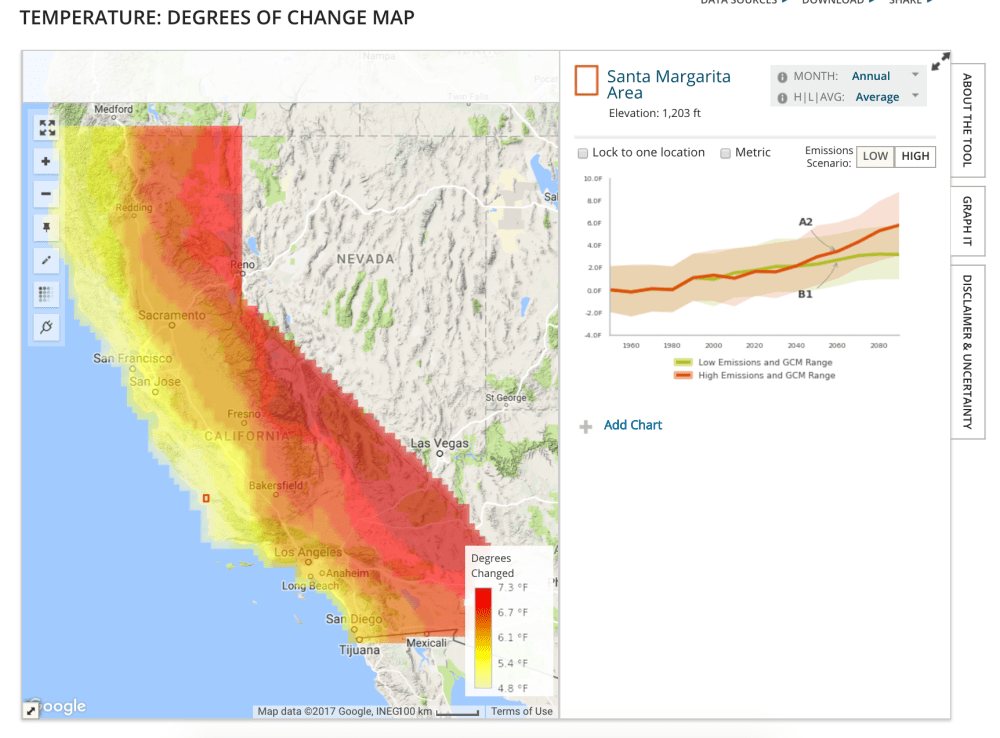The height and width of the screenshot is (738, 1000).
Task: Click the info icon beside MONTH
Action: [783, 77]
